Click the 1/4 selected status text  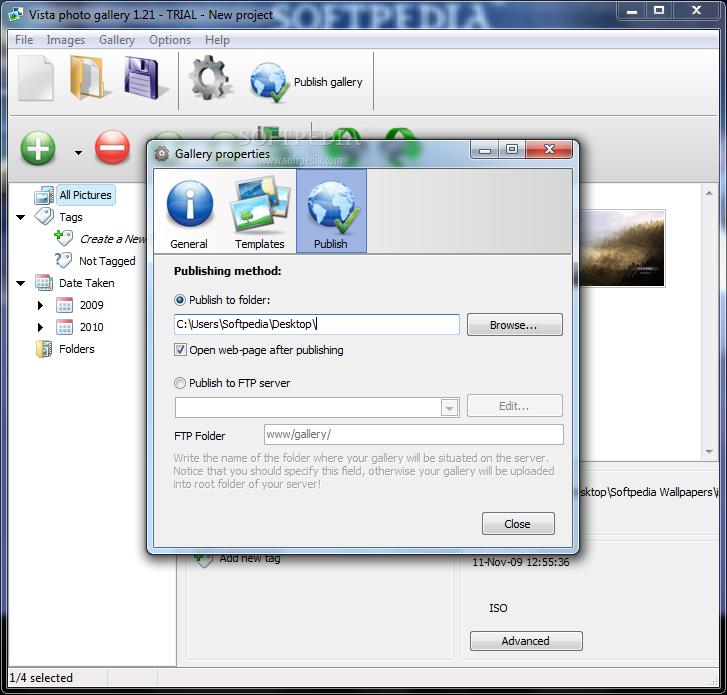tap(41, 678)
